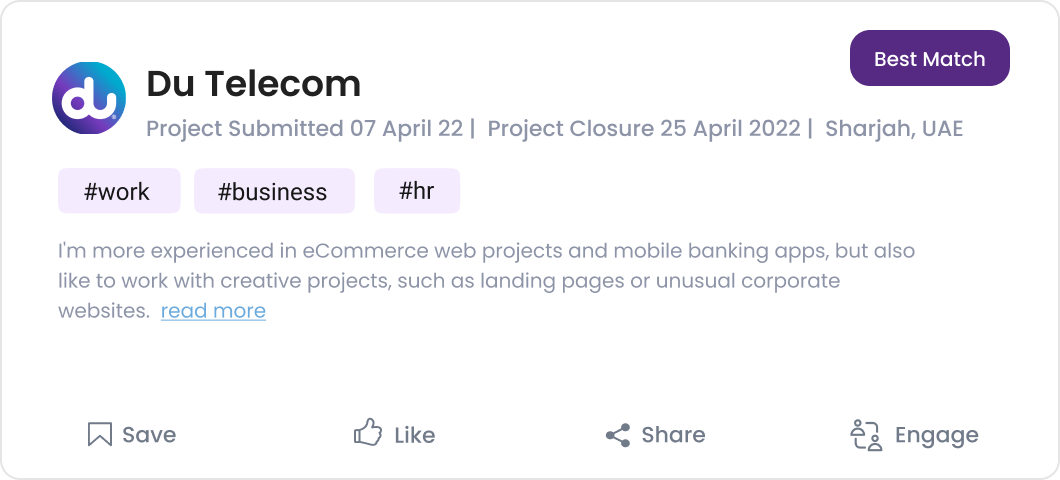The width and height of the screenshot is (1060, 480).
Task: Click the Share network icon
Action: click(x=618, y=435)
